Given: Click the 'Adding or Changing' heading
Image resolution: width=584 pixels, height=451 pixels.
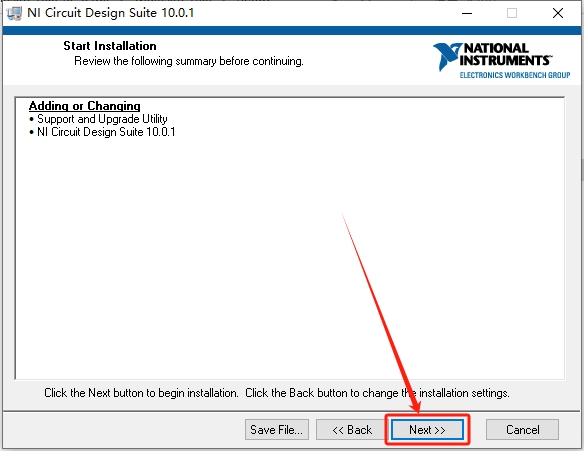Looking at the screenshot, I should pos(85,106).
